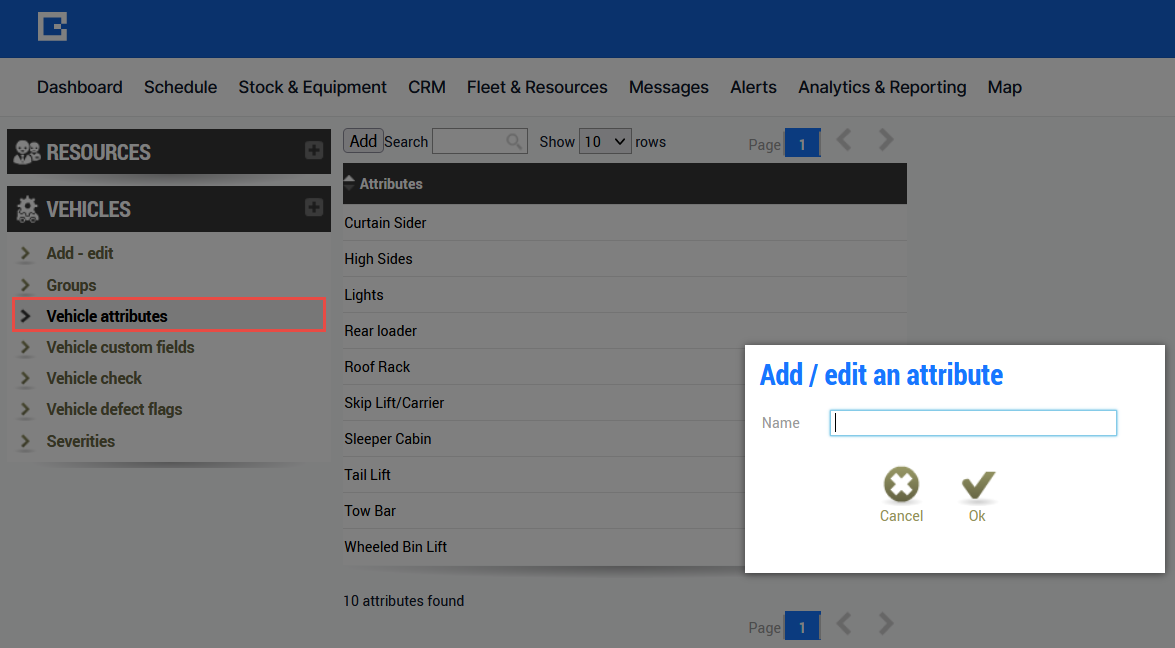Select the Curtain Sider attribute row
This screenshot has height=648, width=1175.
625,222
